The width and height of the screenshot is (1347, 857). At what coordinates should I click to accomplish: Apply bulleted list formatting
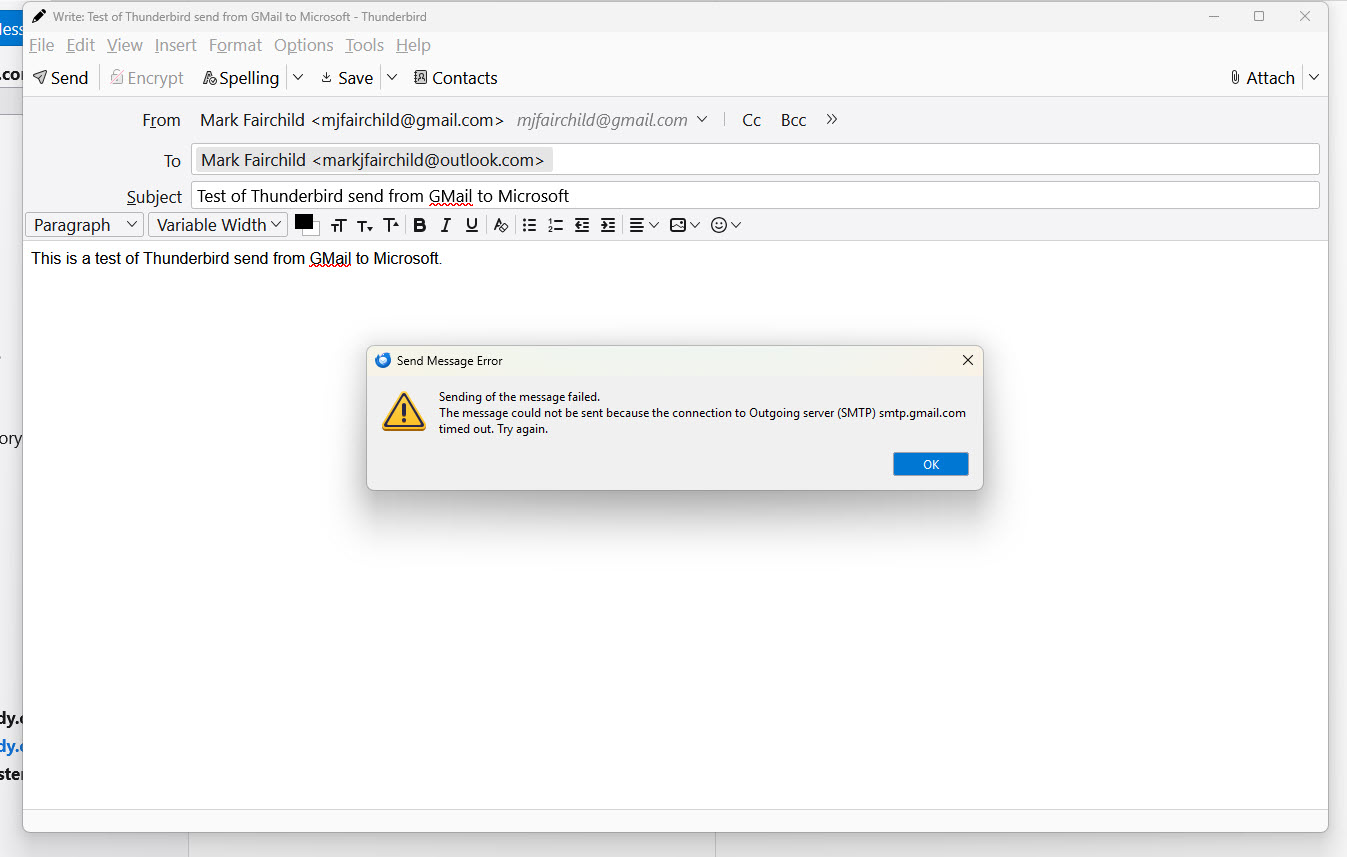[530, 225]
